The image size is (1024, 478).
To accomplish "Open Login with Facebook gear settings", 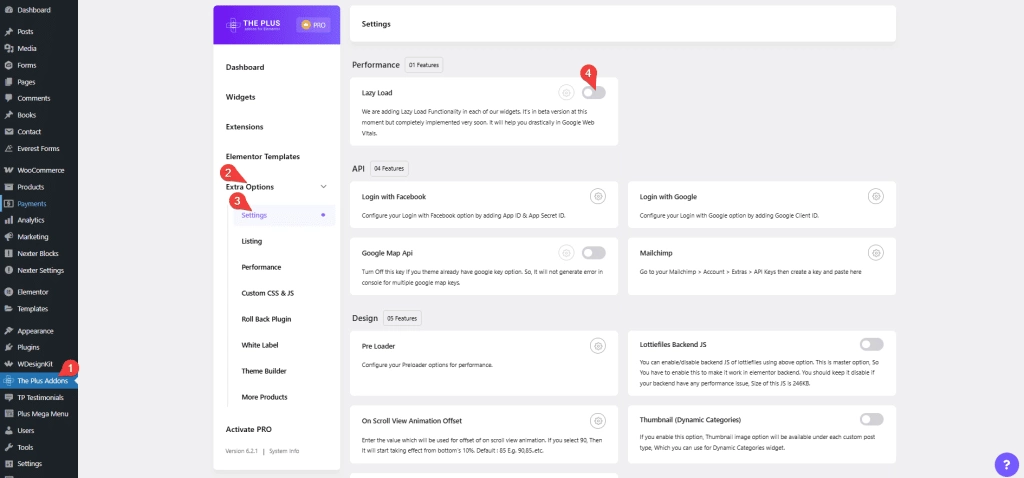I will pos(598,196).
